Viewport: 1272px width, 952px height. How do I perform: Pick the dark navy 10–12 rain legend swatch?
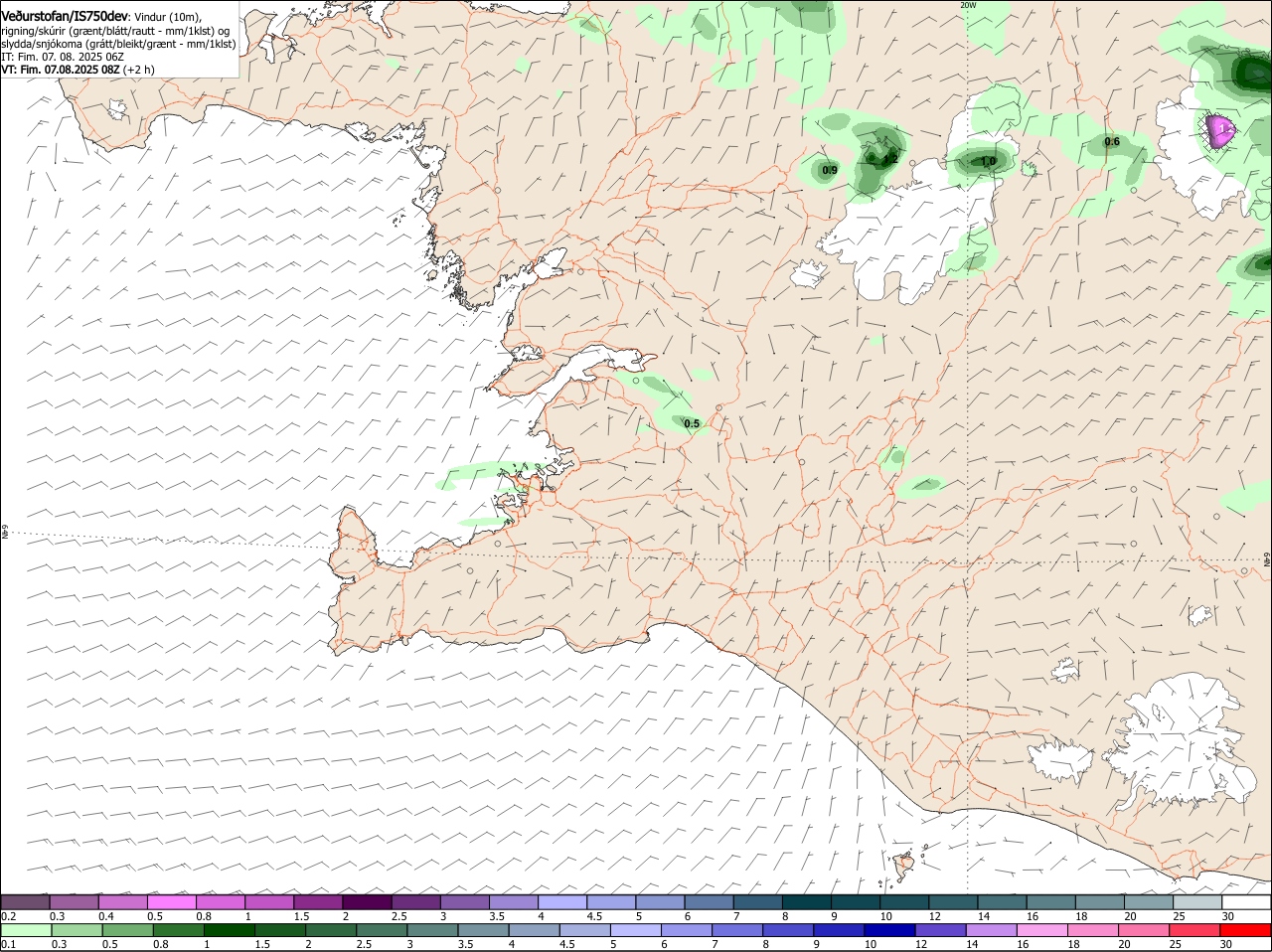pyautogui.click(x=890, y=930)
